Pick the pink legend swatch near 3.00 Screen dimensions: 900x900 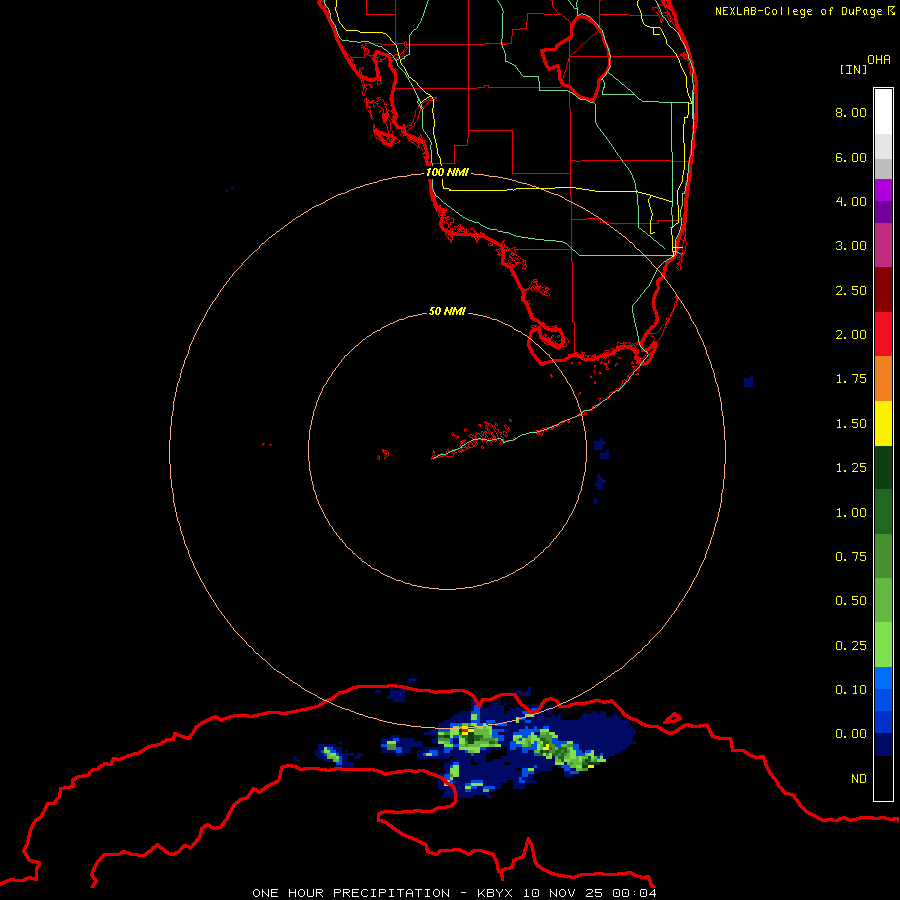[883, 246]
